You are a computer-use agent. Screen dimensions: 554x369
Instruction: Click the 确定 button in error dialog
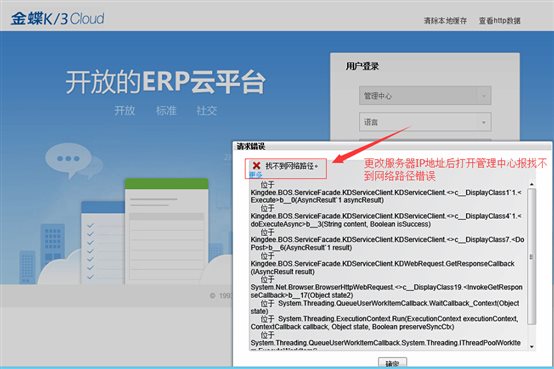[x=392, y=363]
